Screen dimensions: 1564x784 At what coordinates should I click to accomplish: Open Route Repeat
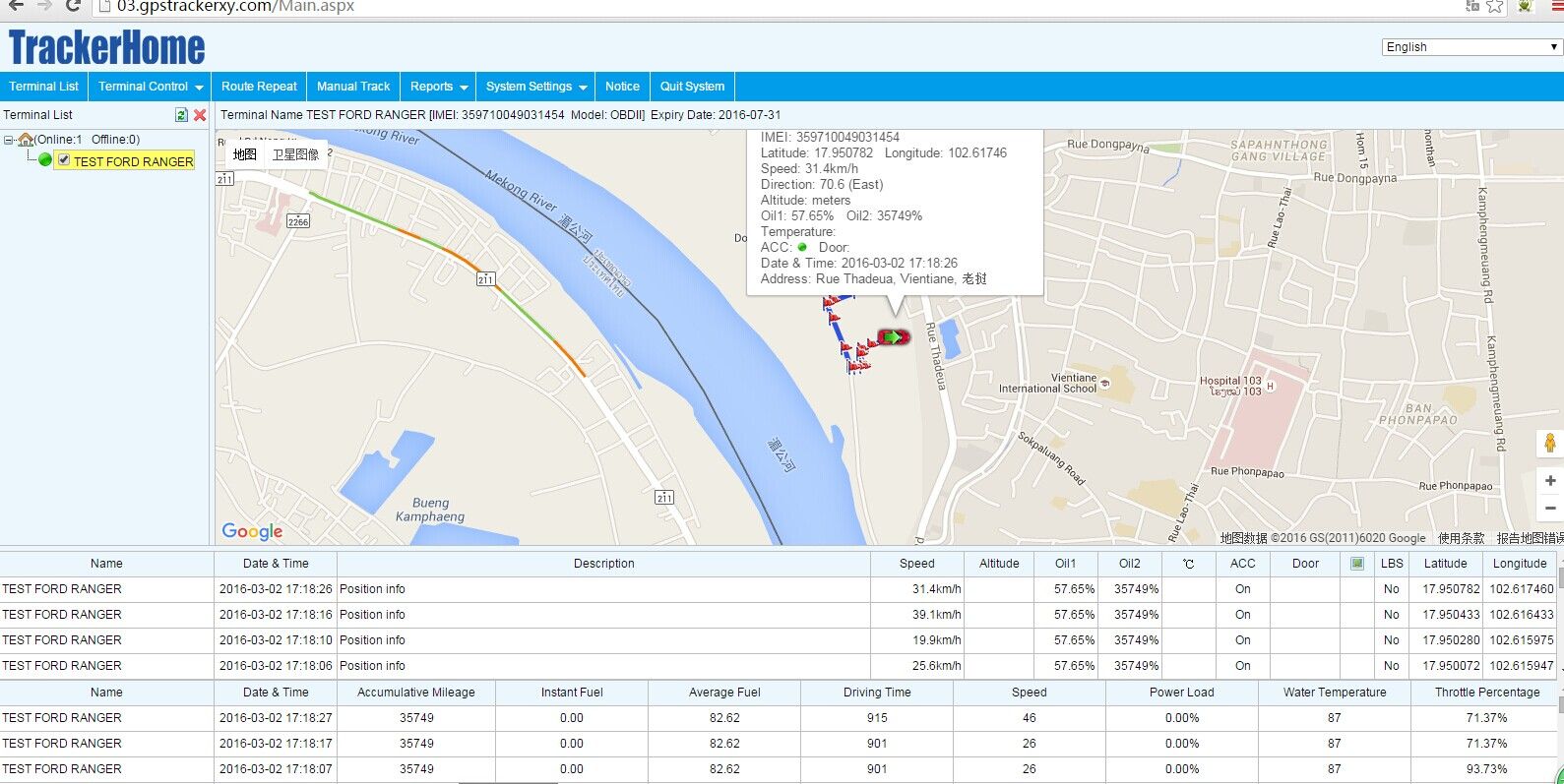pos(259,87)
